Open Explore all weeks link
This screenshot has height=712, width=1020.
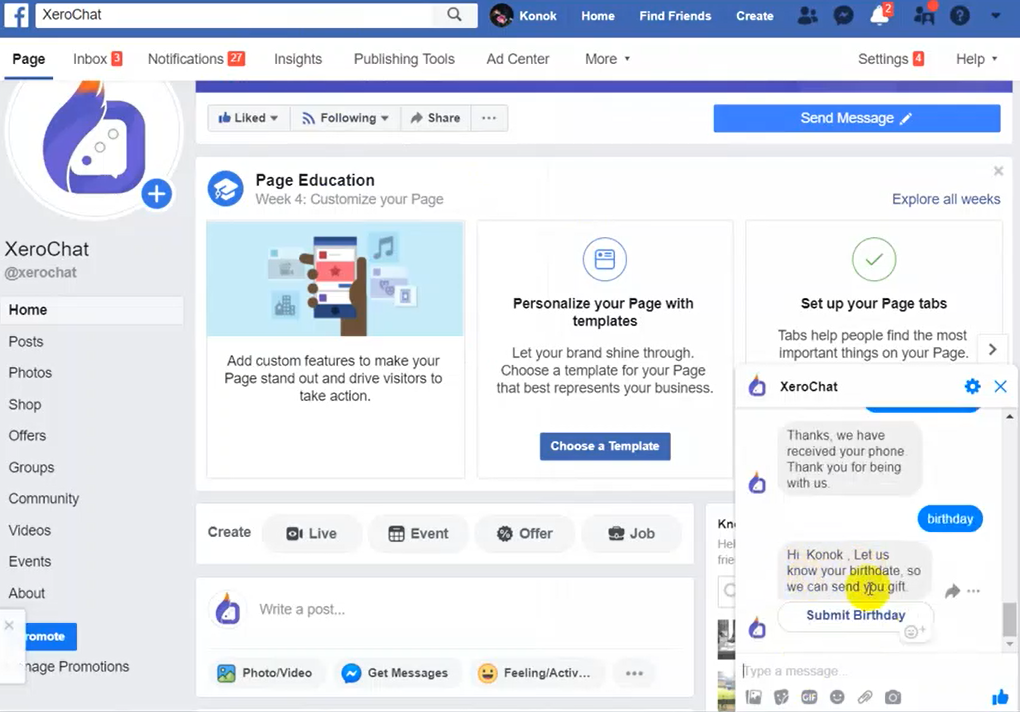tap(946, 199)
